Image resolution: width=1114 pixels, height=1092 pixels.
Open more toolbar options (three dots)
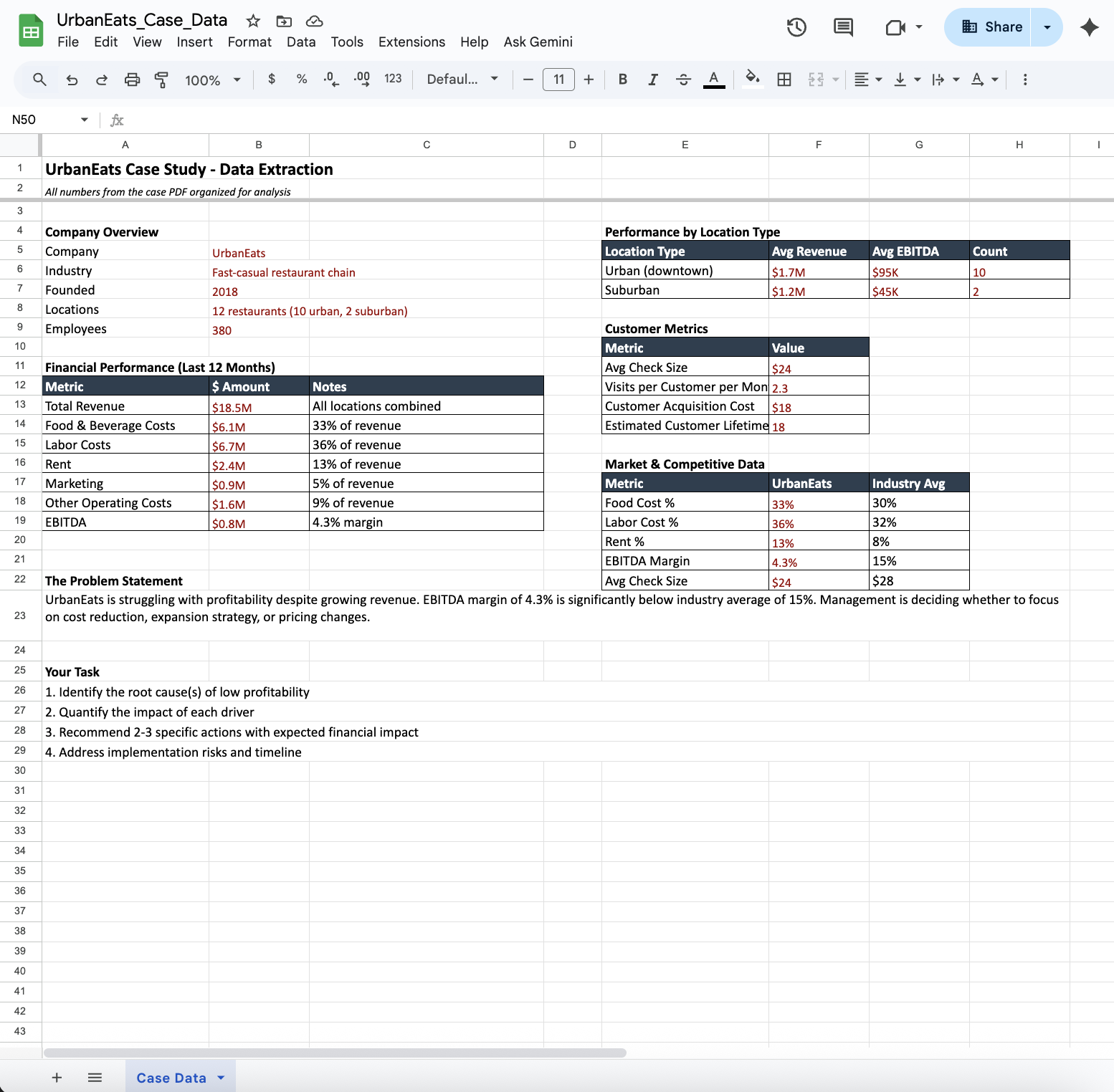point(1025,80)
